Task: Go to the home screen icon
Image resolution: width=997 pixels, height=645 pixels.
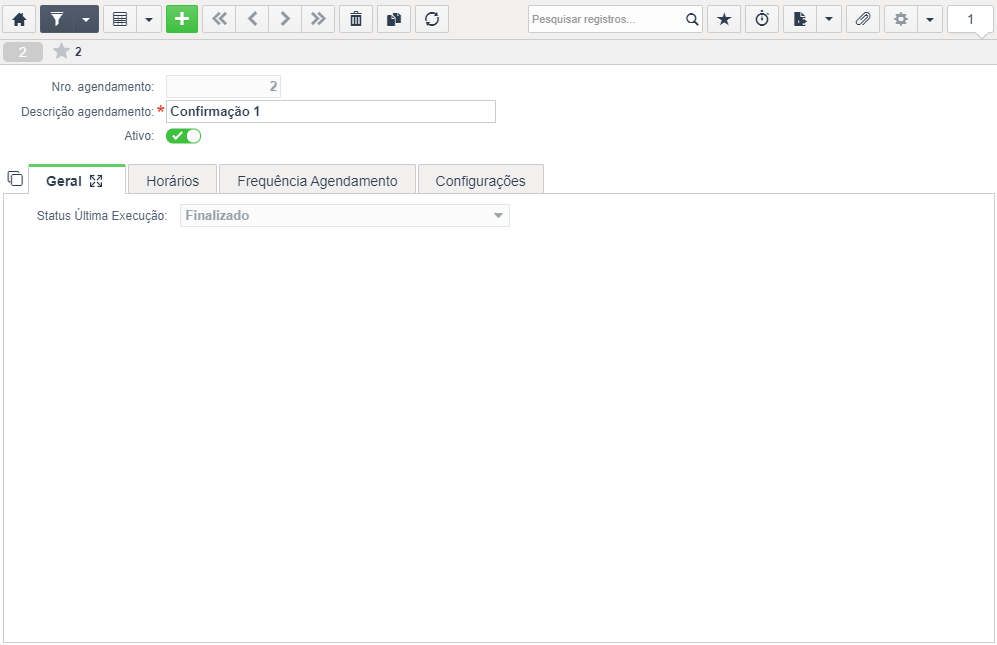Action: pyautogui.click(x=19, y=19)
